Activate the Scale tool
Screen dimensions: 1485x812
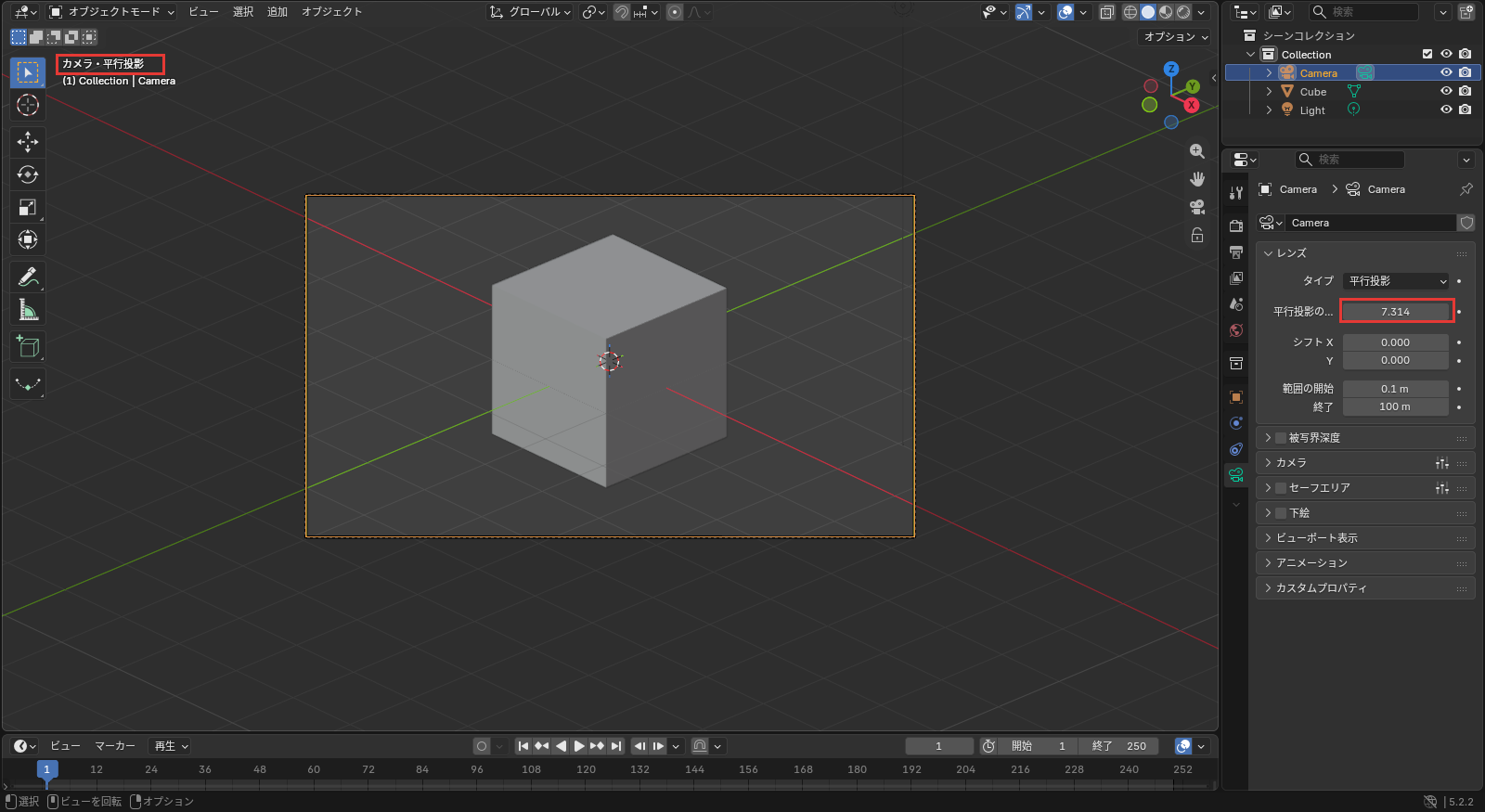click(x=28, y=207)
